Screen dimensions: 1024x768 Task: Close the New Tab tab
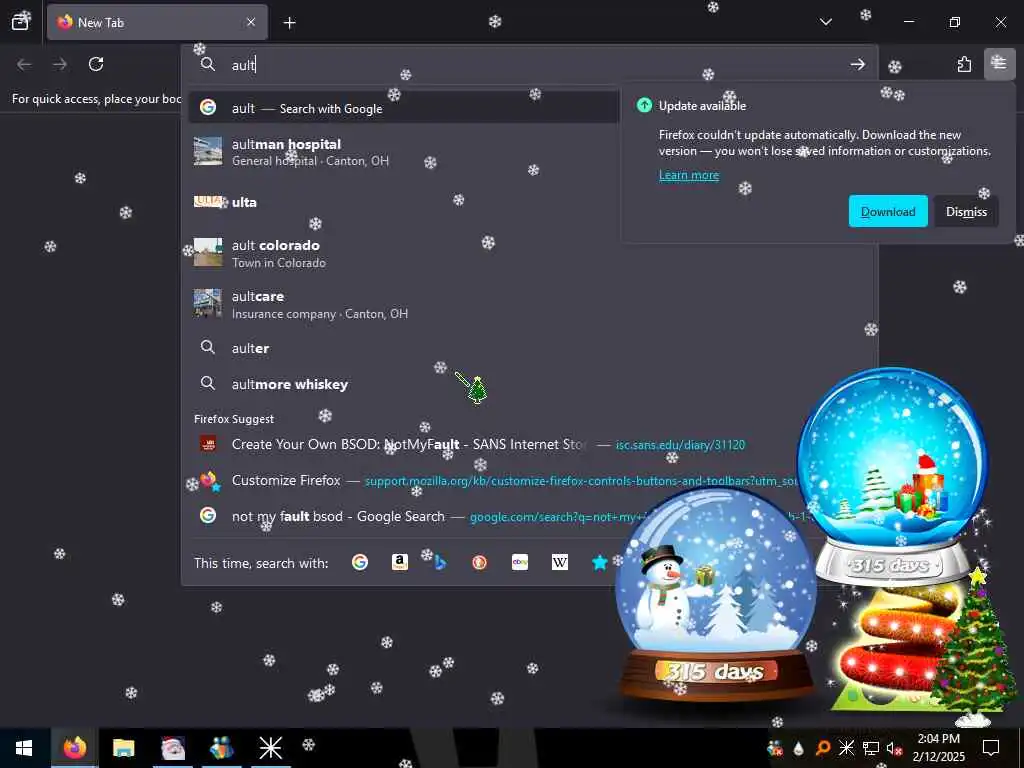251,22
